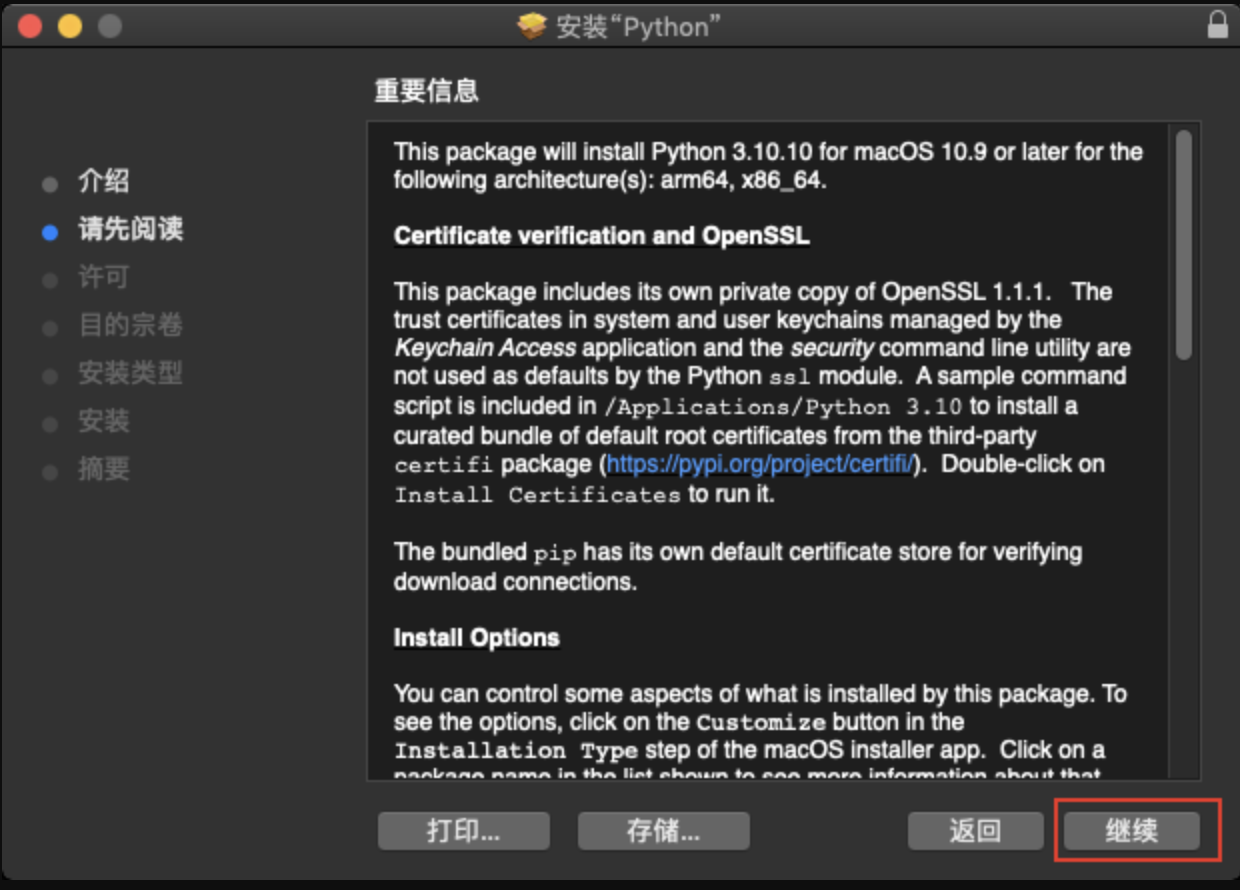Select the 安装类型 step in sidebar
This screenshot has height=890, width=1240.
[131, 374]
